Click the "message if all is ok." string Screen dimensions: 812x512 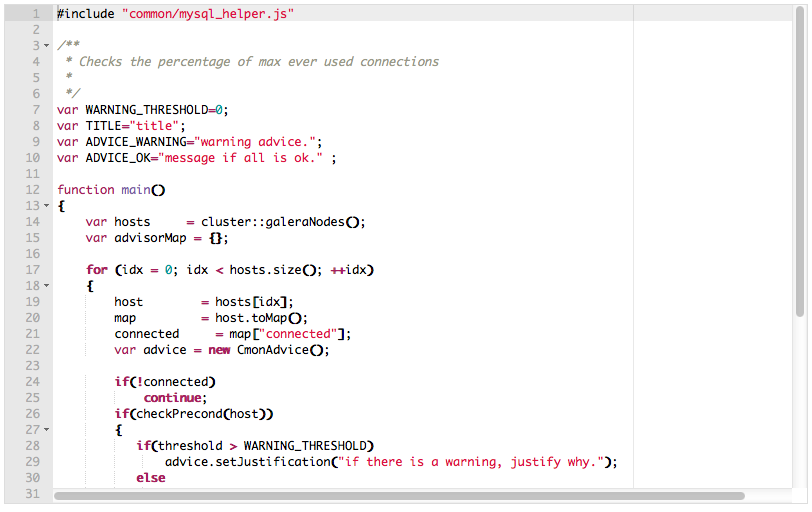coord(239,158)
